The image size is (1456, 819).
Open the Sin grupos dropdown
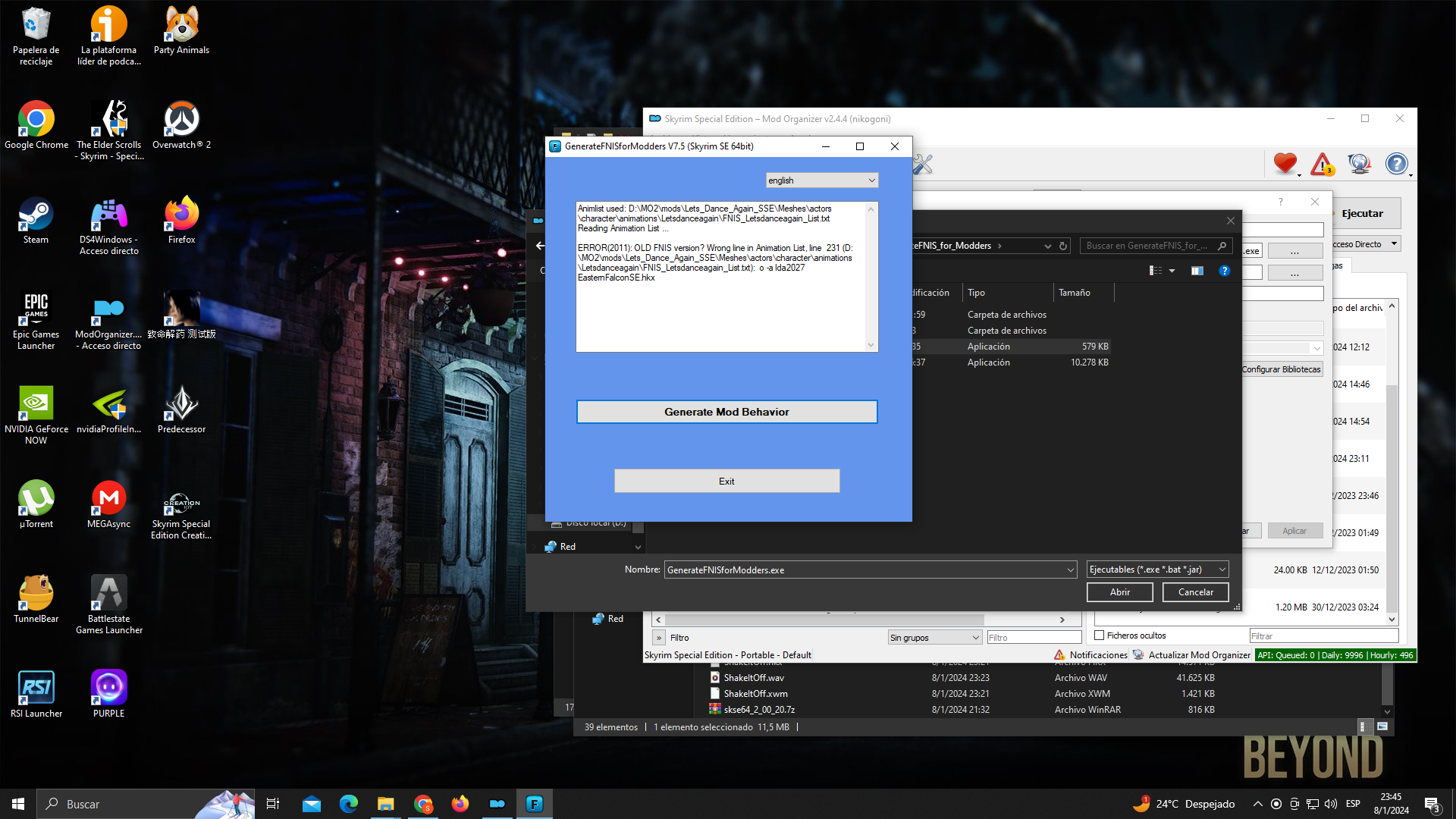934,638
